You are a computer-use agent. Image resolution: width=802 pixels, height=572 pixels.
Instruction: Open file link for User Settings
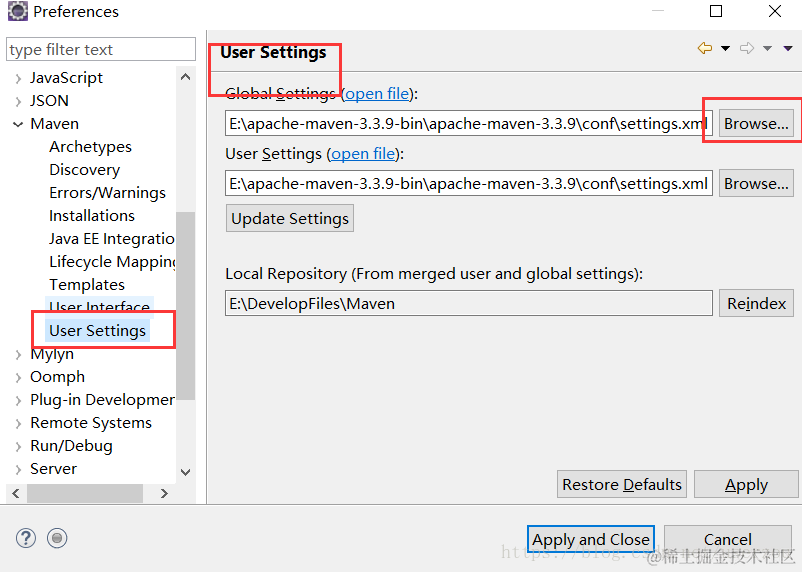[x=363, y=154]
